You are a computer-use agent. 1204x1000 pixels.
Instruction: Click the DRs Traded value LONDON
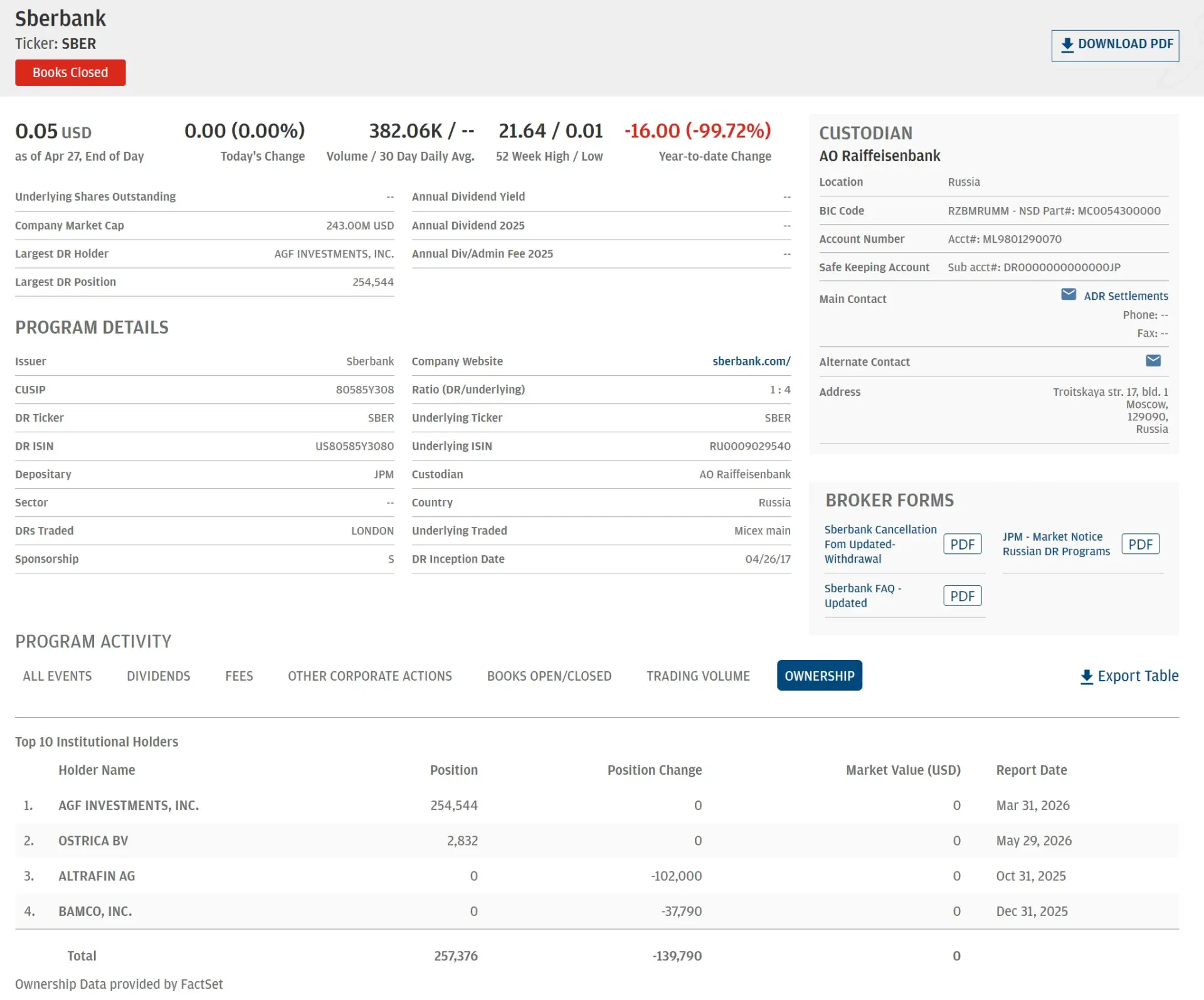tap(372, 531)
